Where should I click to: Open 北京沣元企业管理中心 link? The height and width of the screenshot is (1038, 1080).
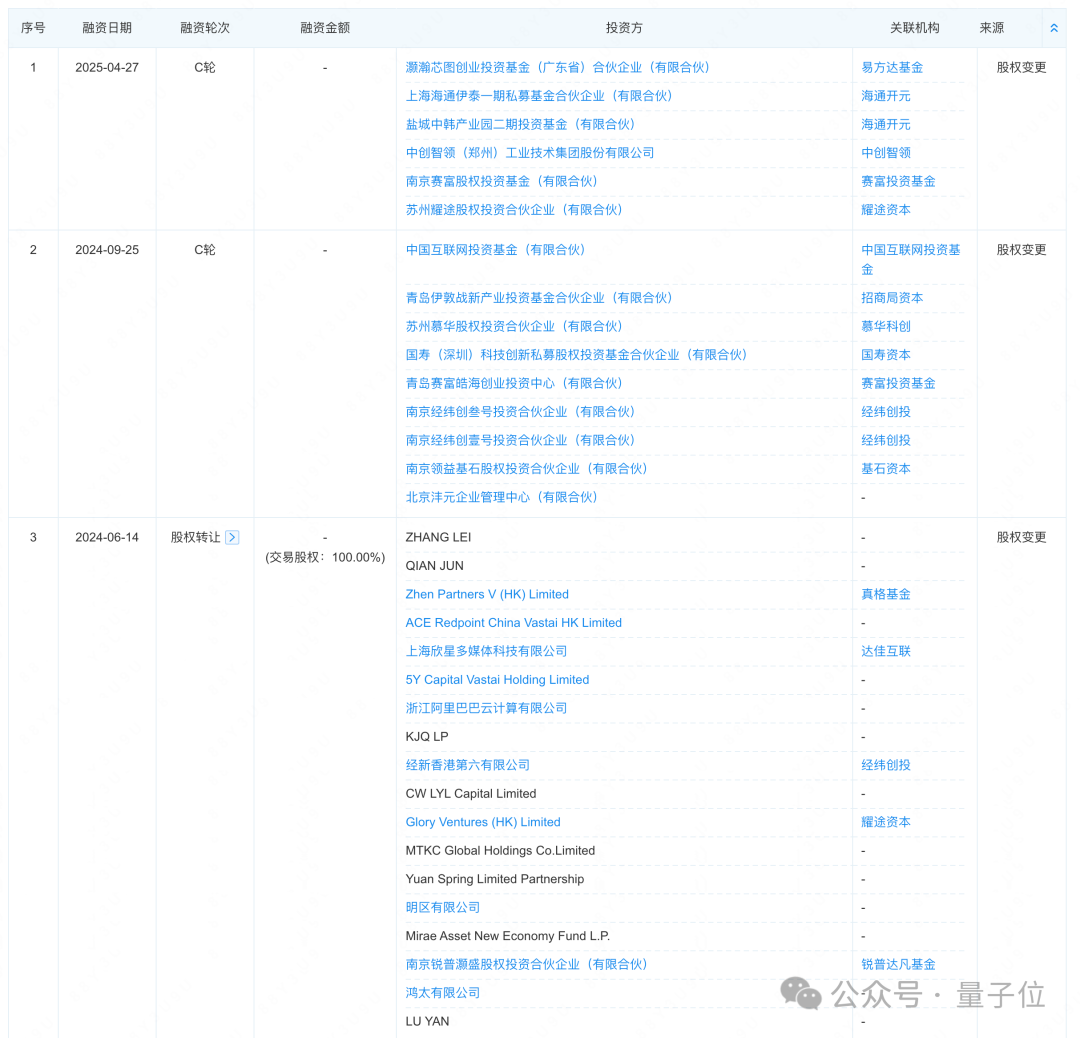[x=501, y=497]
